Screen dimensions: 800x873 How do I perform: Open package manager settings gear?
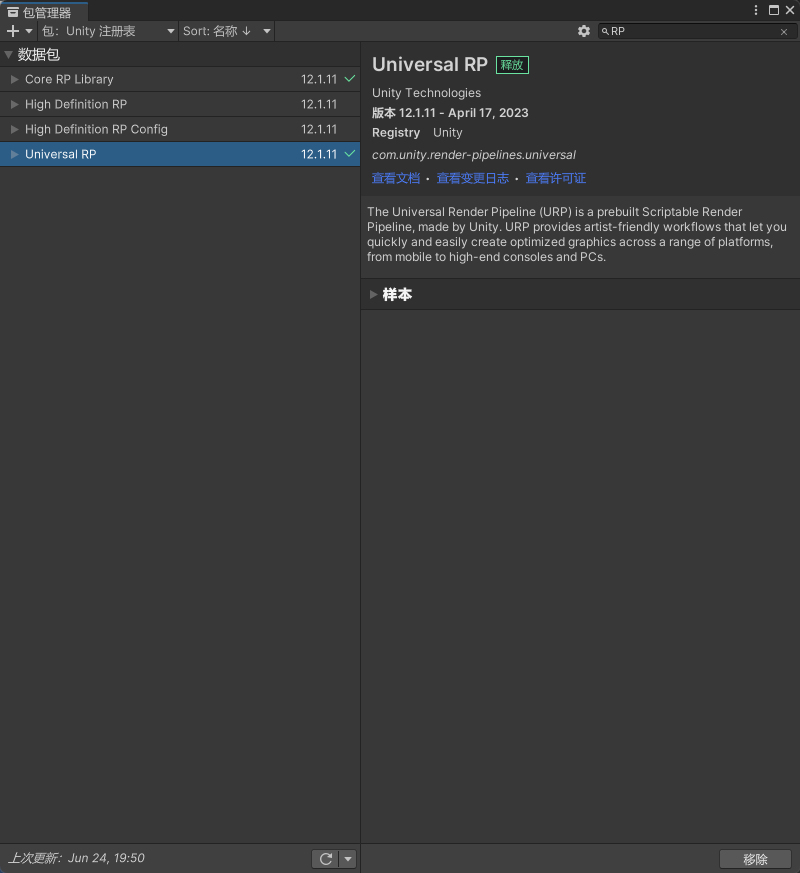583,31
